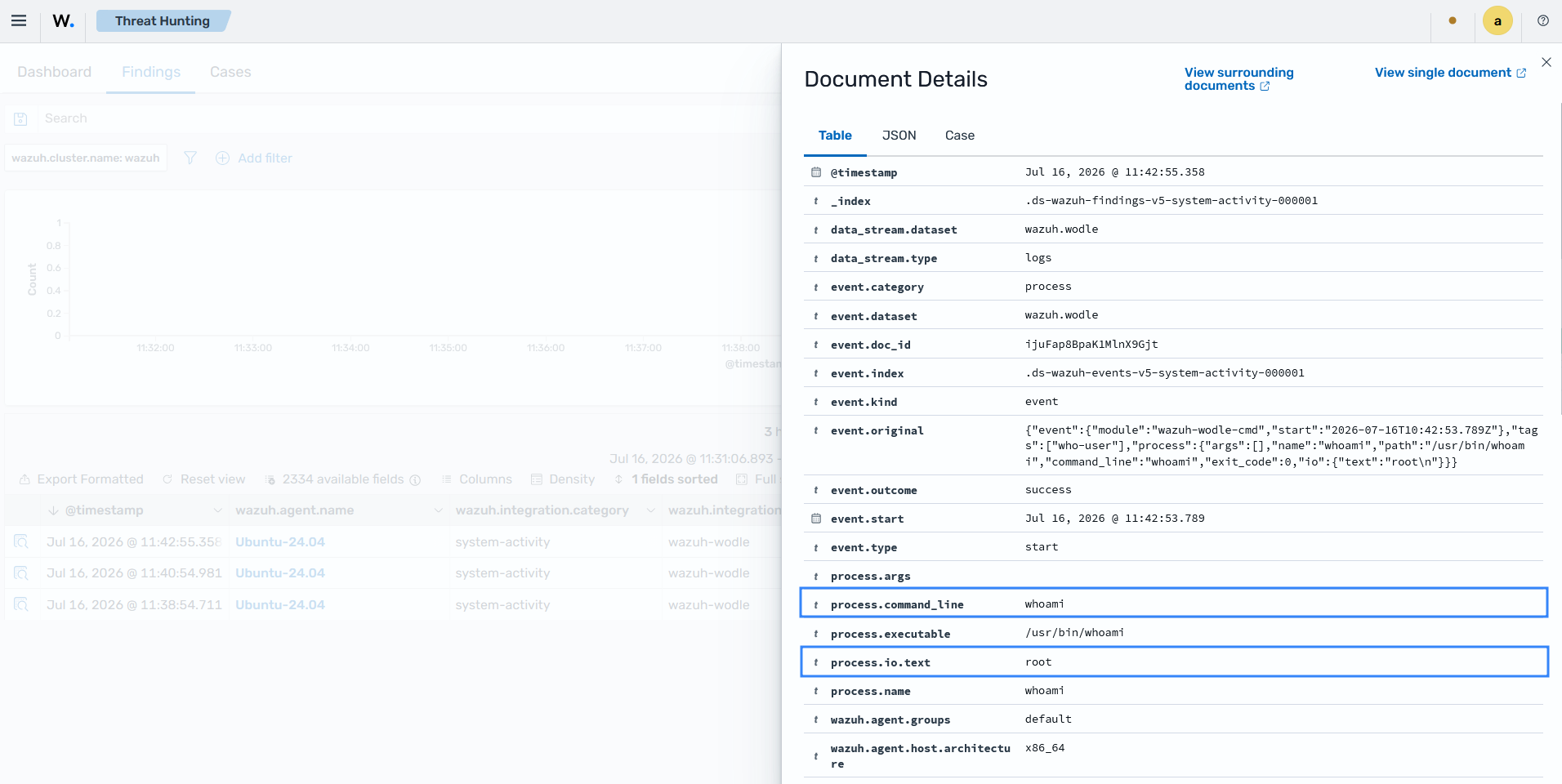Screen dimensions: 1562x784
Task: Click the calendar icon beside event.start field
Action: tap(816, 519)
